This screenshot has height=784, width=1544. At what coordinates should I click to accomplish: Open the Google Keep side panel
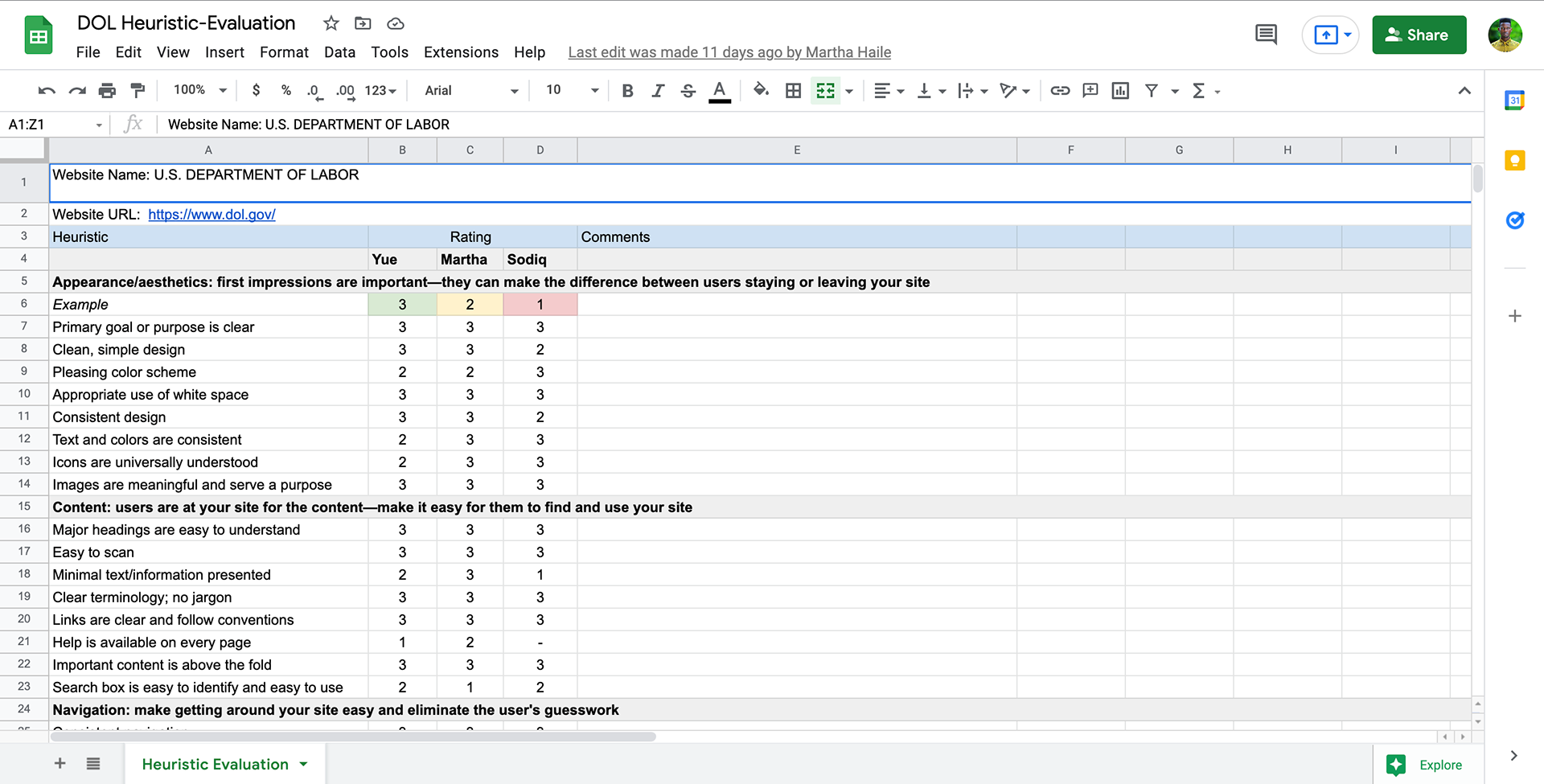tap(1515, 160)
